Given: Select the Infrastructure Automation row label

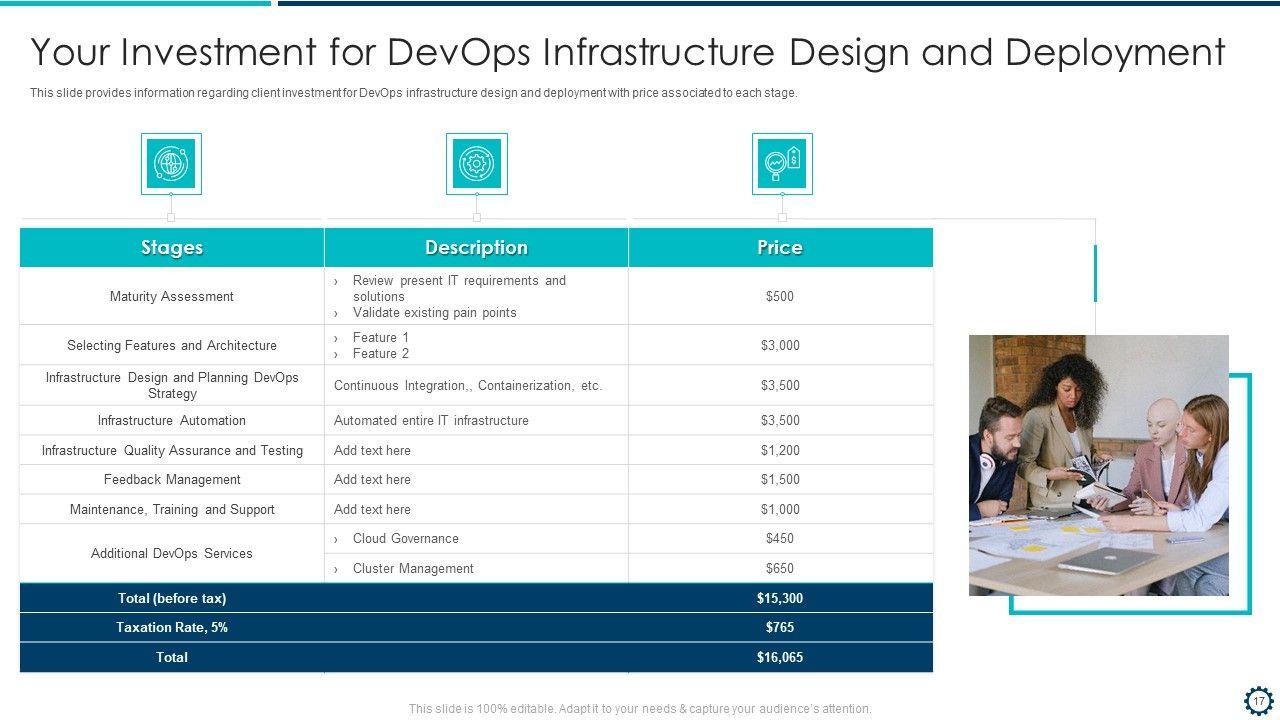Looking at the screenshot, I should tap(172, 421).
